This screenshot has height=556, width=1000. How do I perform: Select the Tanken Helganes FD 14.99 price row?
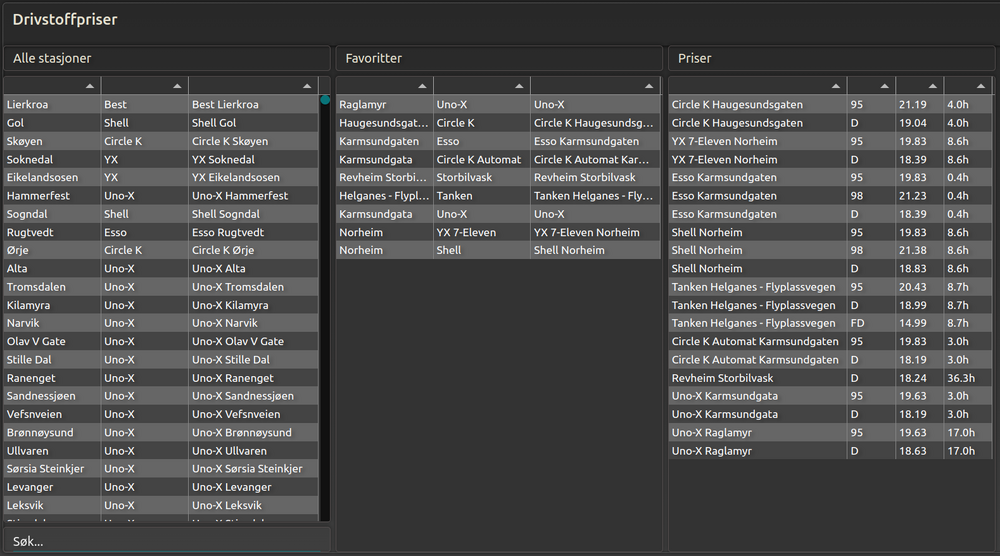(828, 323)
